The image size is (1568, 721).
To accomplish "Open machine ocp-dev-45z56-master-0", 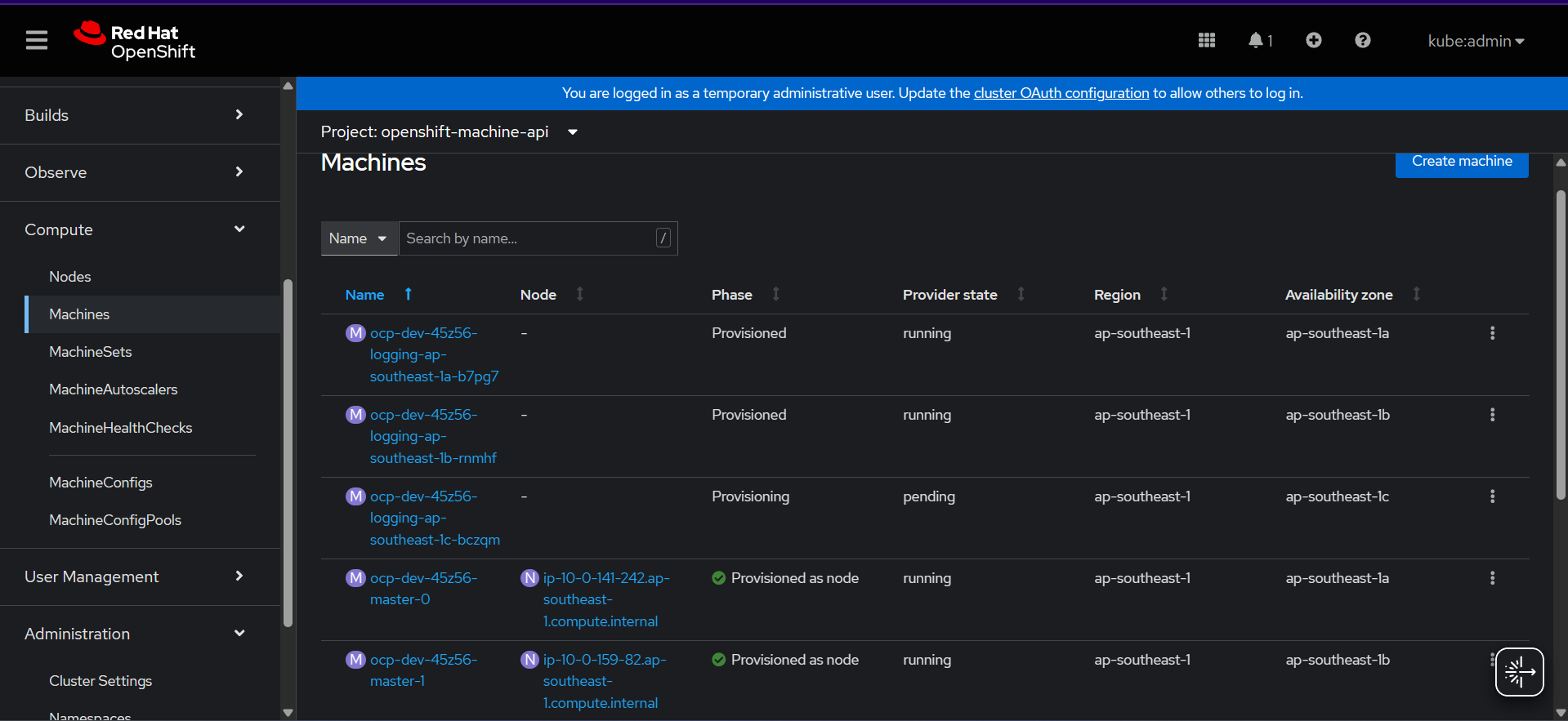I will point(423,589).
